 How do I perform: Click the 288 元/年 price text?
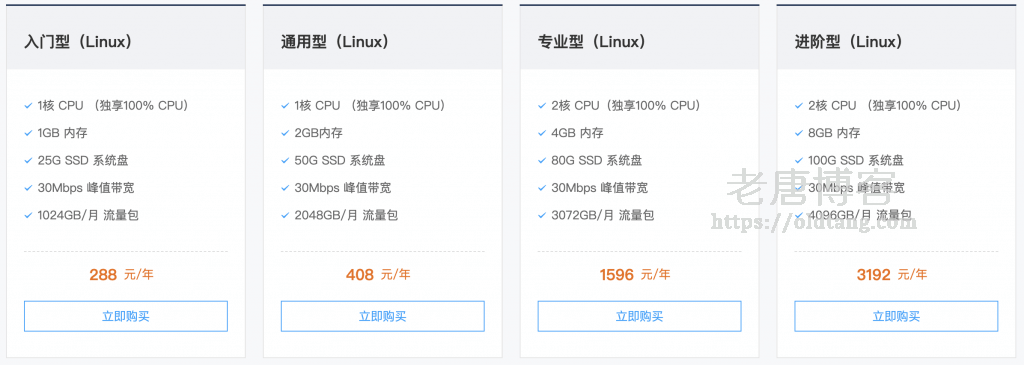point(121,275)
